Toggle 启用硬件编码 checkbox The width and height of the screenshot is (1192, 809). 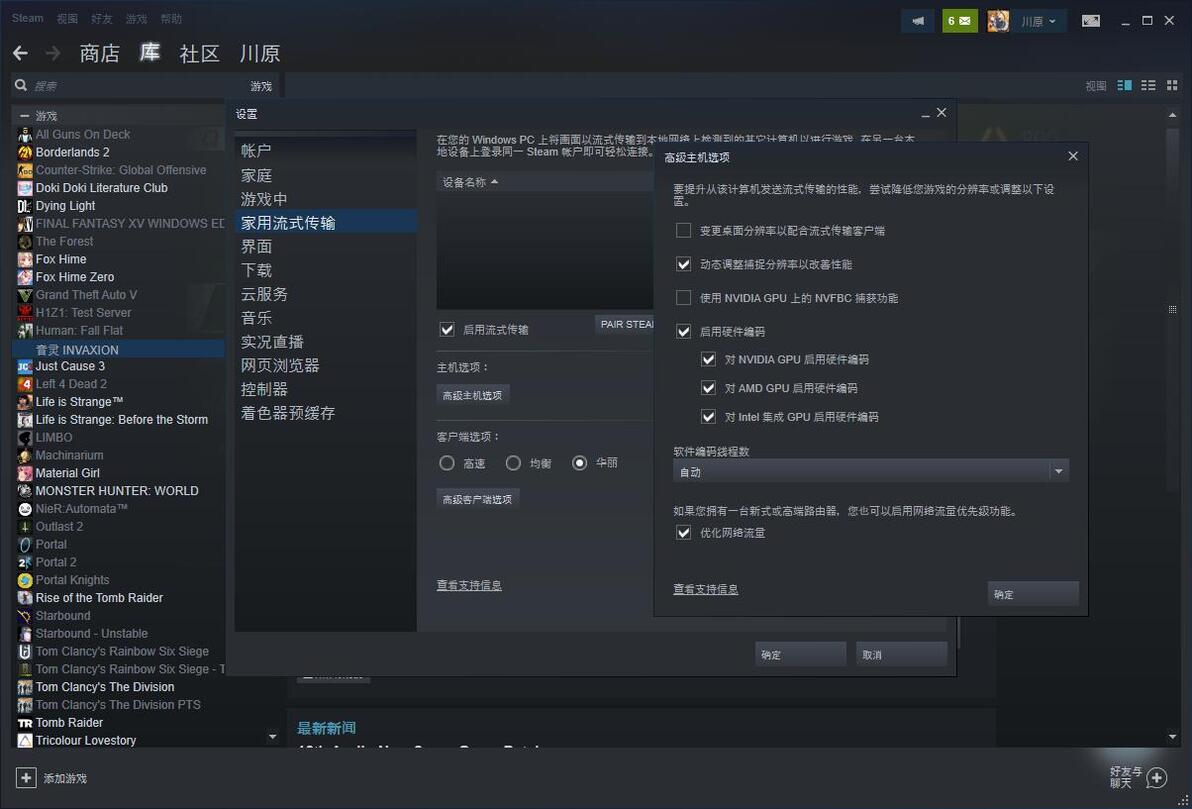point(683,331)
